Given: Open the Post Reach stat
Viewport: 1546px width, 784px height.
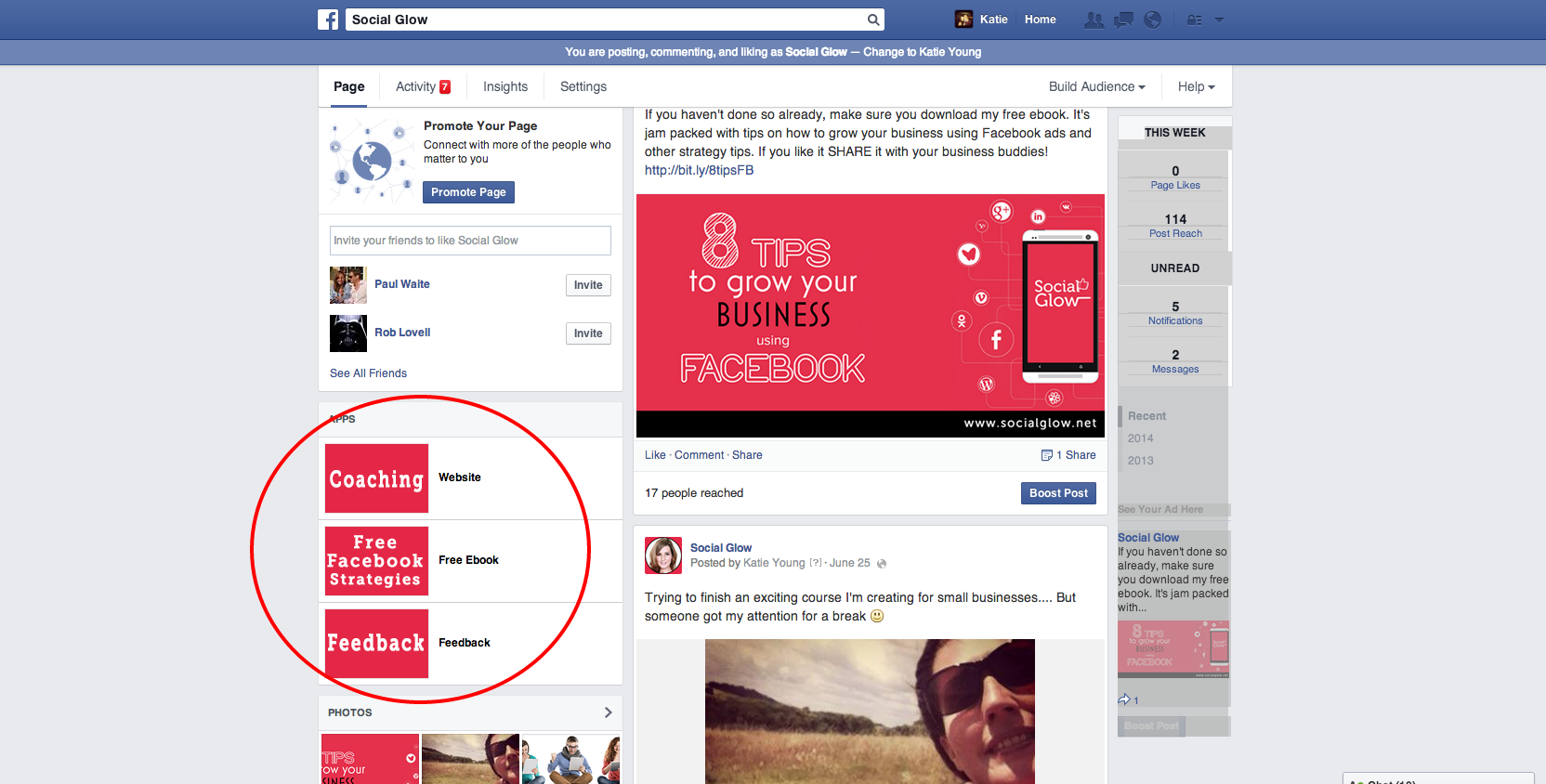Looking at the screenshot, I should (1175, 226).
